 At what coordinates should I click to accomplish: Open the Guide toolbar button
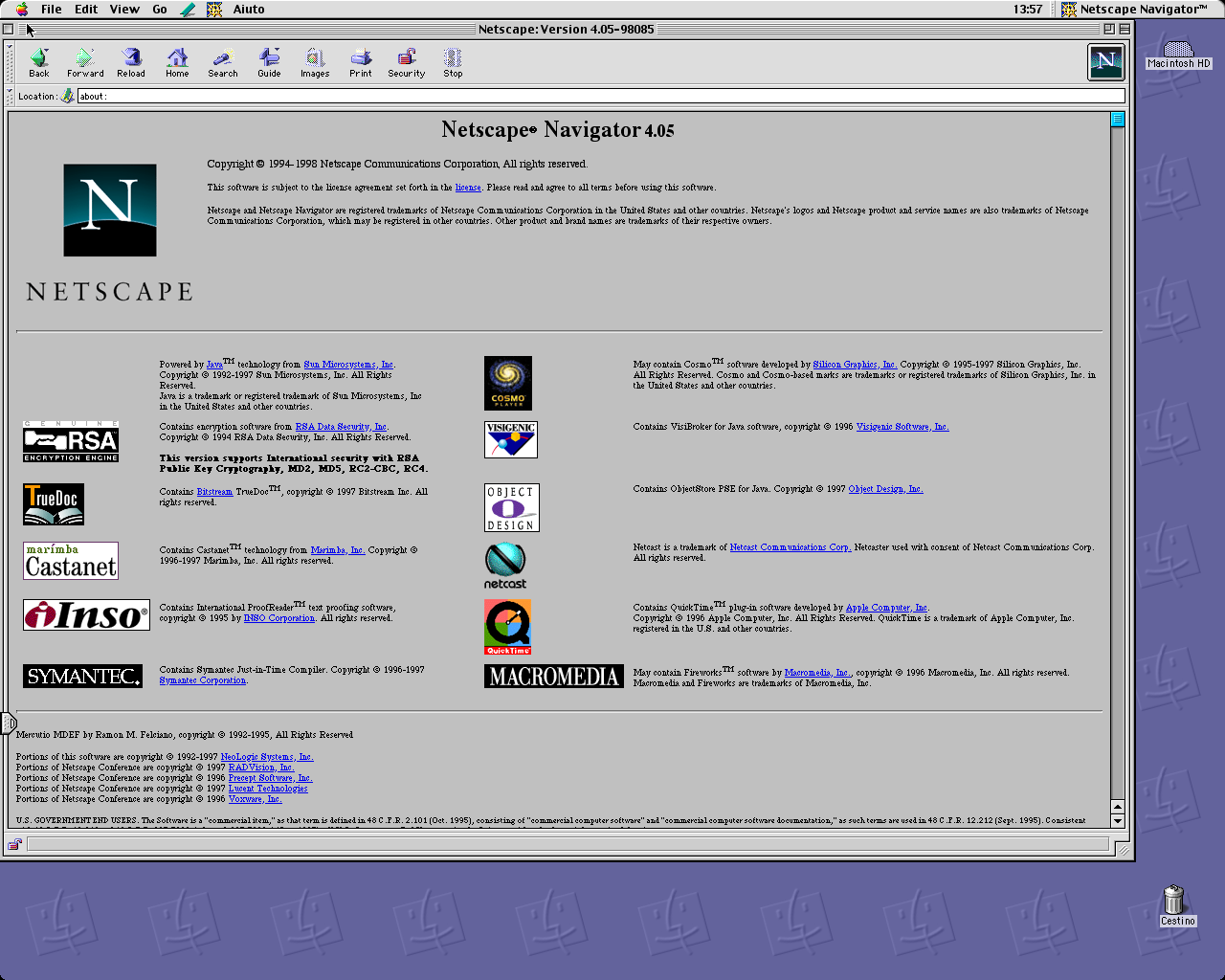pos(269,63)
